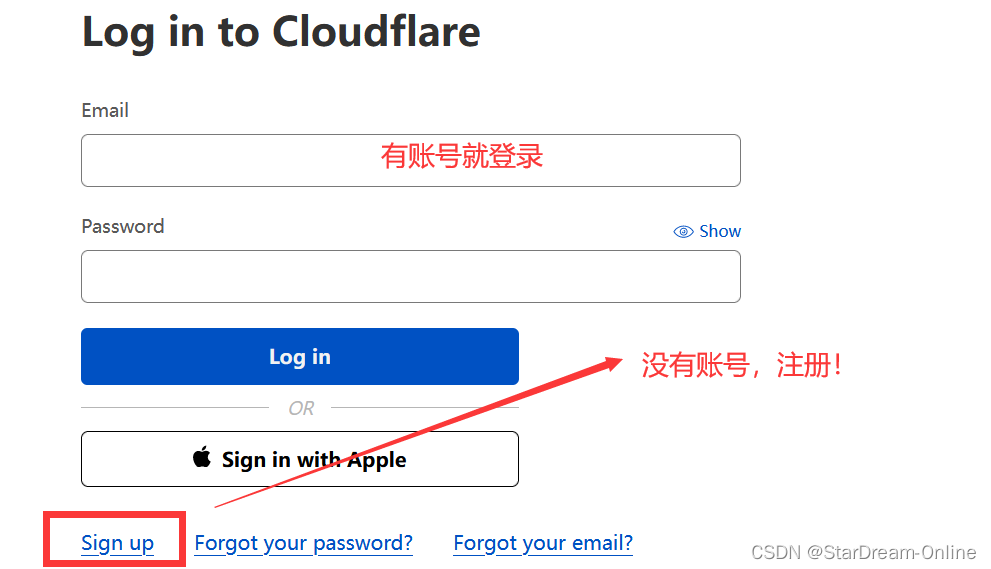Click the Log in to Cloudflare heading
Viewport: 991px width, 569px height.
[281, 32]
